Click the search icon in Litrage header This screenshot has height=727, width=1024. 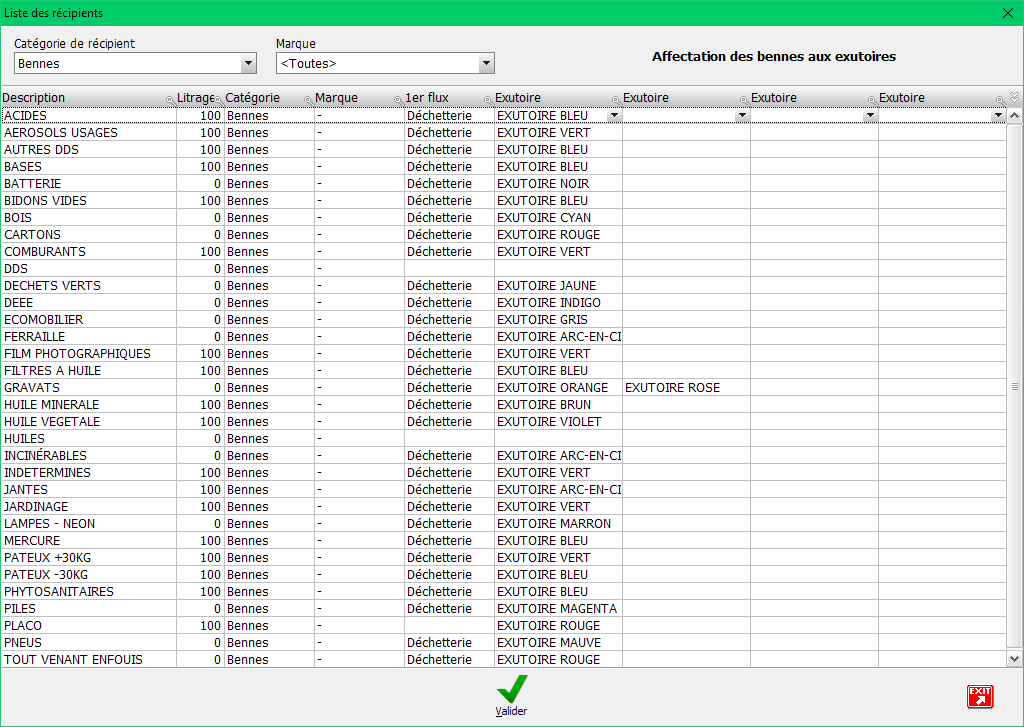click(219, 100)
